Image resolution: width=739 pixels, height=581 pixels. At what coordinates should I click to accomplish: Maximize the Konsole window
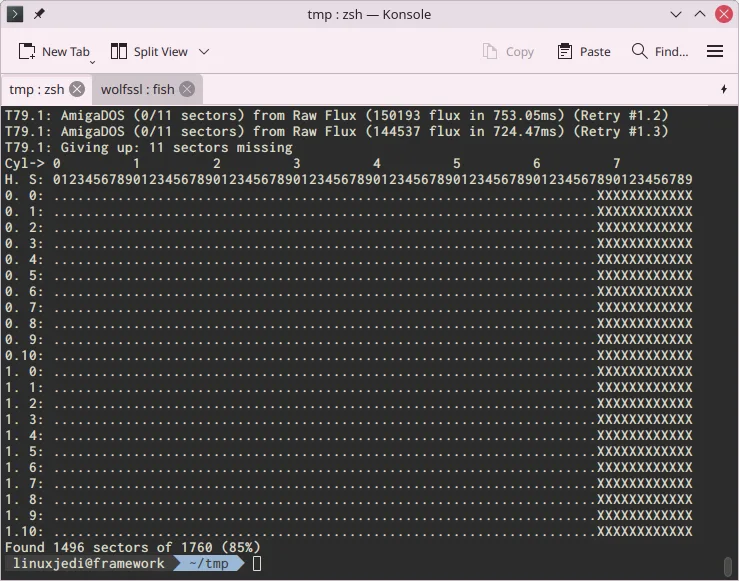click(700, 14)
